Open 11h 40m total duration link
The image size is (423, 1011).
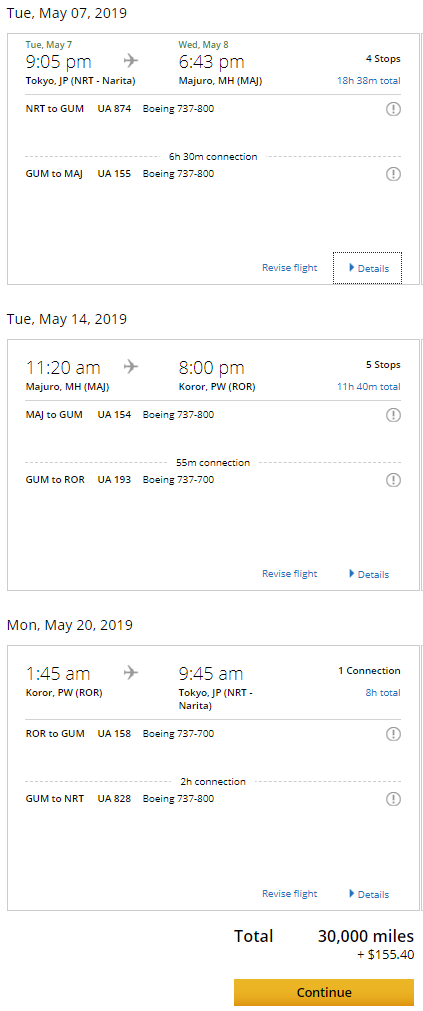click(368, 387)
